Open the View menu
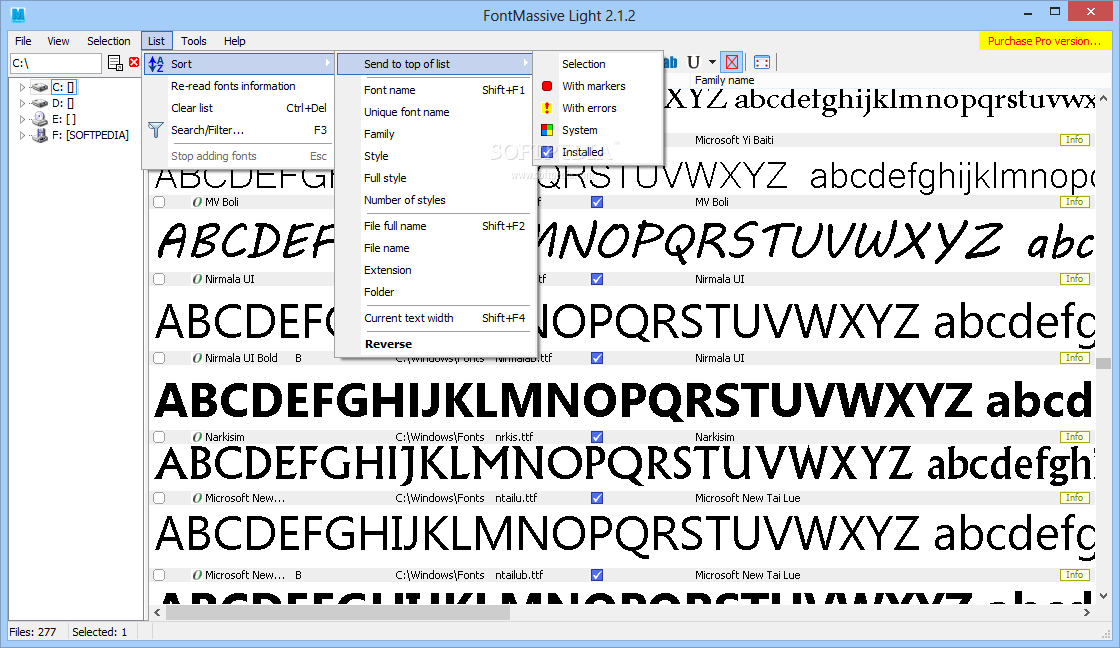Image resolution: width=1120 pixels, height=648 pixels. pyautogui.click(x=58, y=41)
